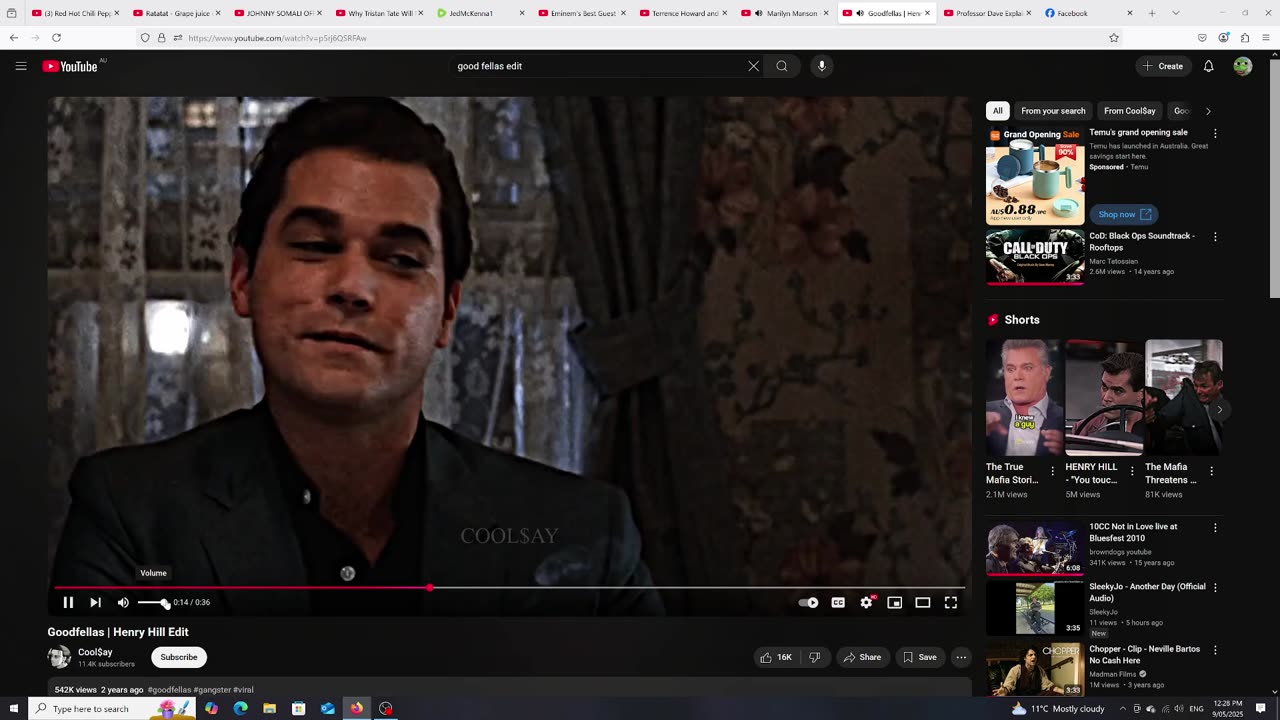This screenshot has height=720, width=1280.
Task: Click the Create button
Action: (x=1162, y=66)
